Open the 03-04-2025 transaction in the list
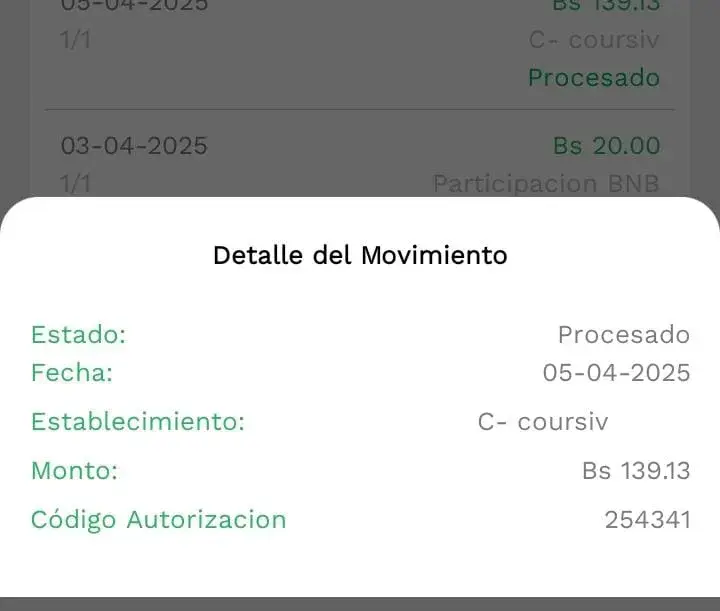Screen dimensions: 720x611 point(134,146)
